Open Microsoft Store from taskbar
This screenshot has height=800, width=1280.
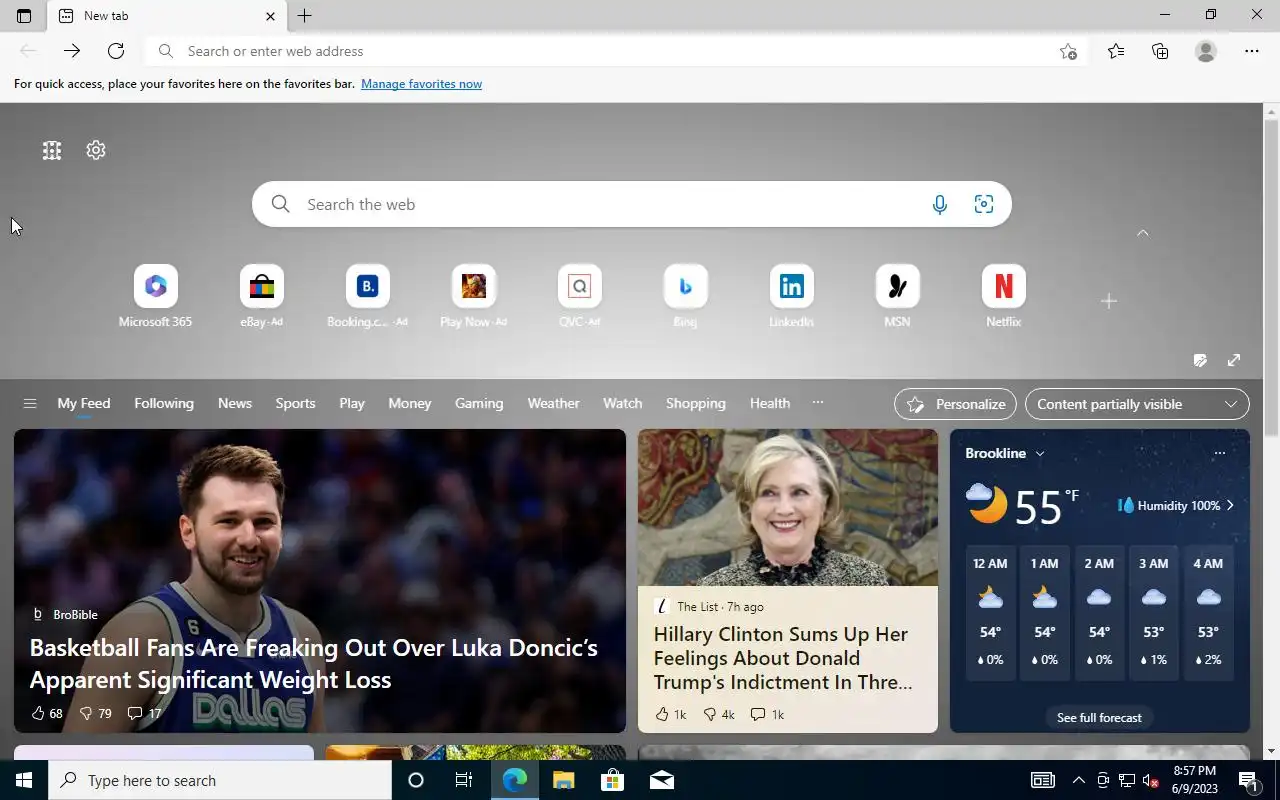click(612, 780)
